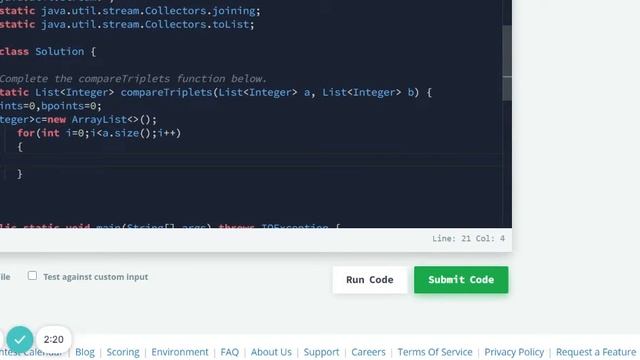Place cursor on the 'class Solution {' line

pos(48,51)
